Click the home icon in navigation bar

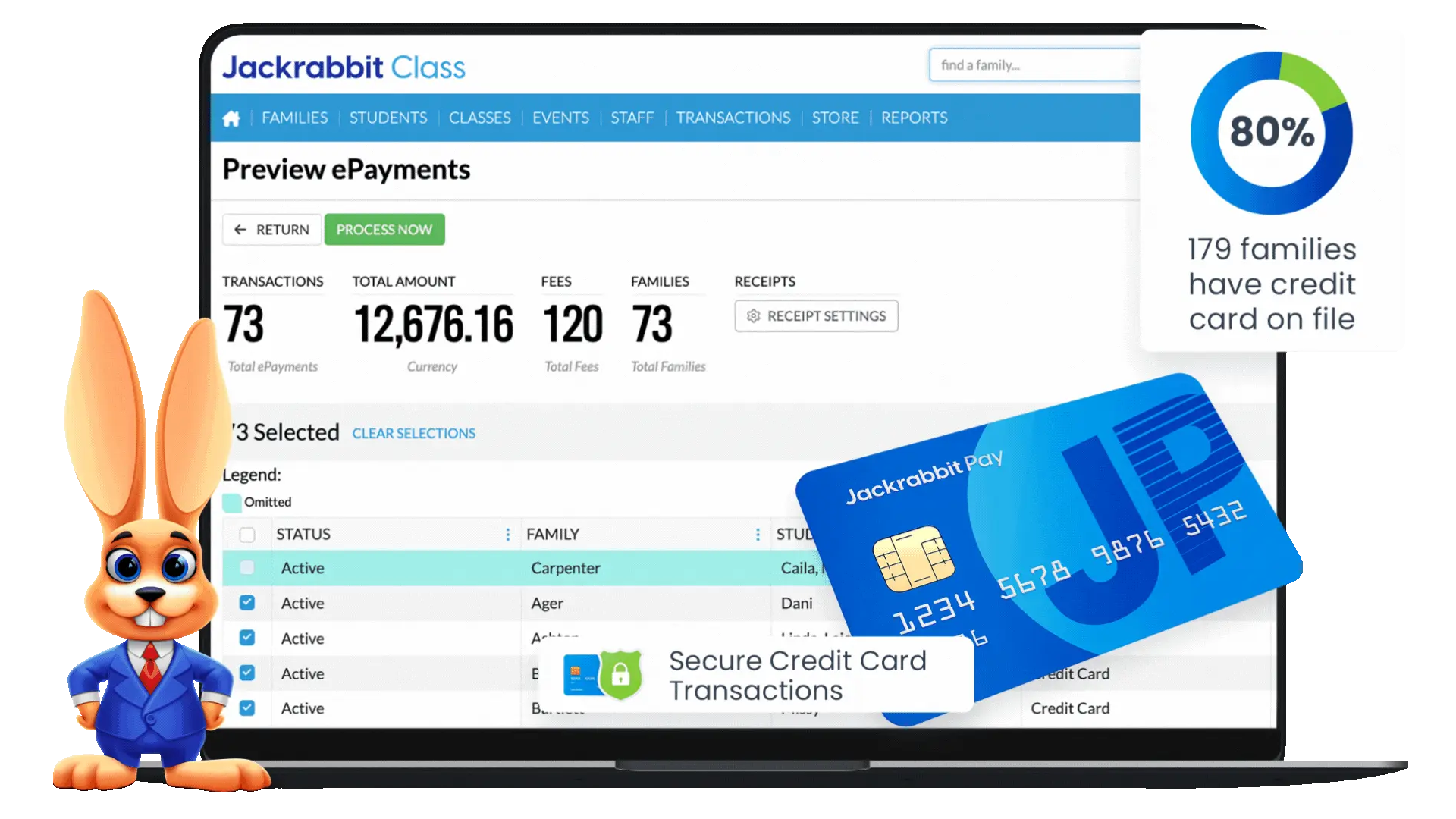[x=231, y=117]
